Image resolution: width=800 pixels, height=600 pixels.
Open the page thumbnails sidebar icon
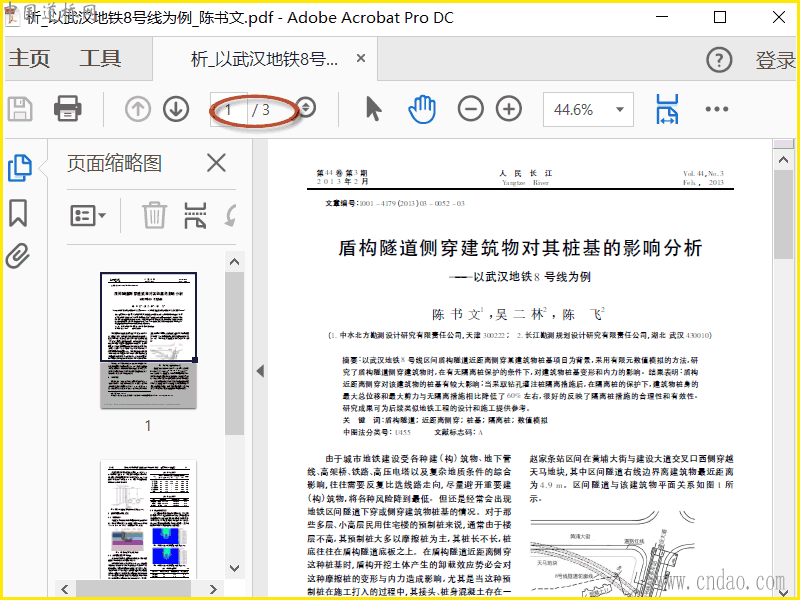(20, 168)
